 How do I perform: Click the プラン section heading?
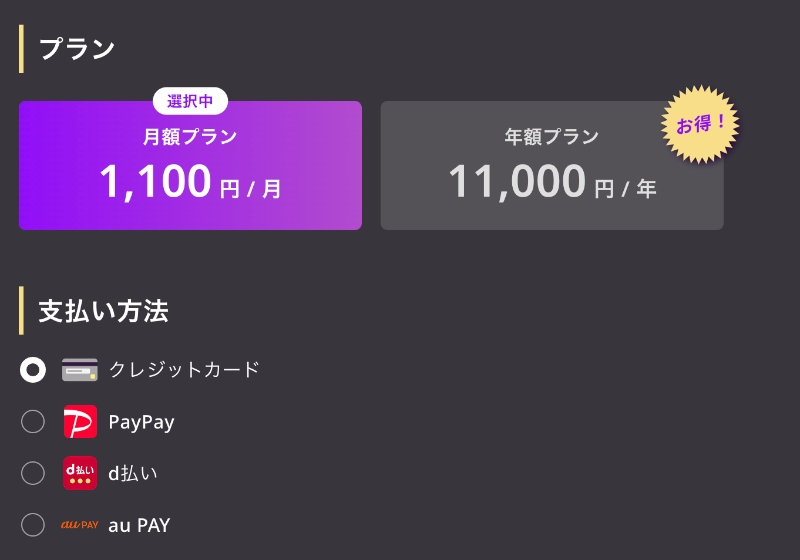point(77,49)
